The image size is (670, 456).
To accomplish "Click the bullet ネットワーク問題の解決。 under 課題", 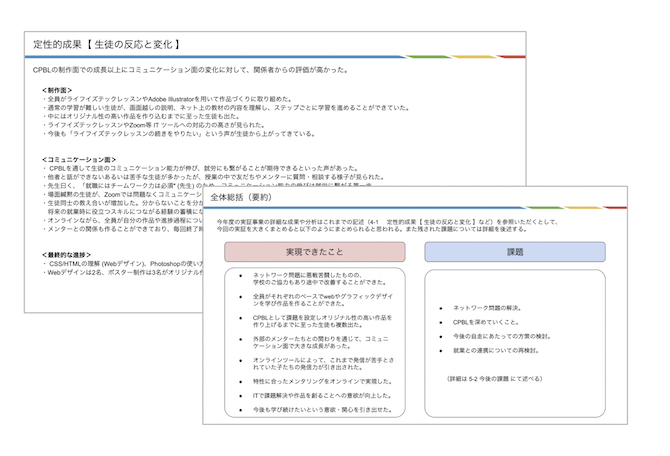I will [487, 308].
